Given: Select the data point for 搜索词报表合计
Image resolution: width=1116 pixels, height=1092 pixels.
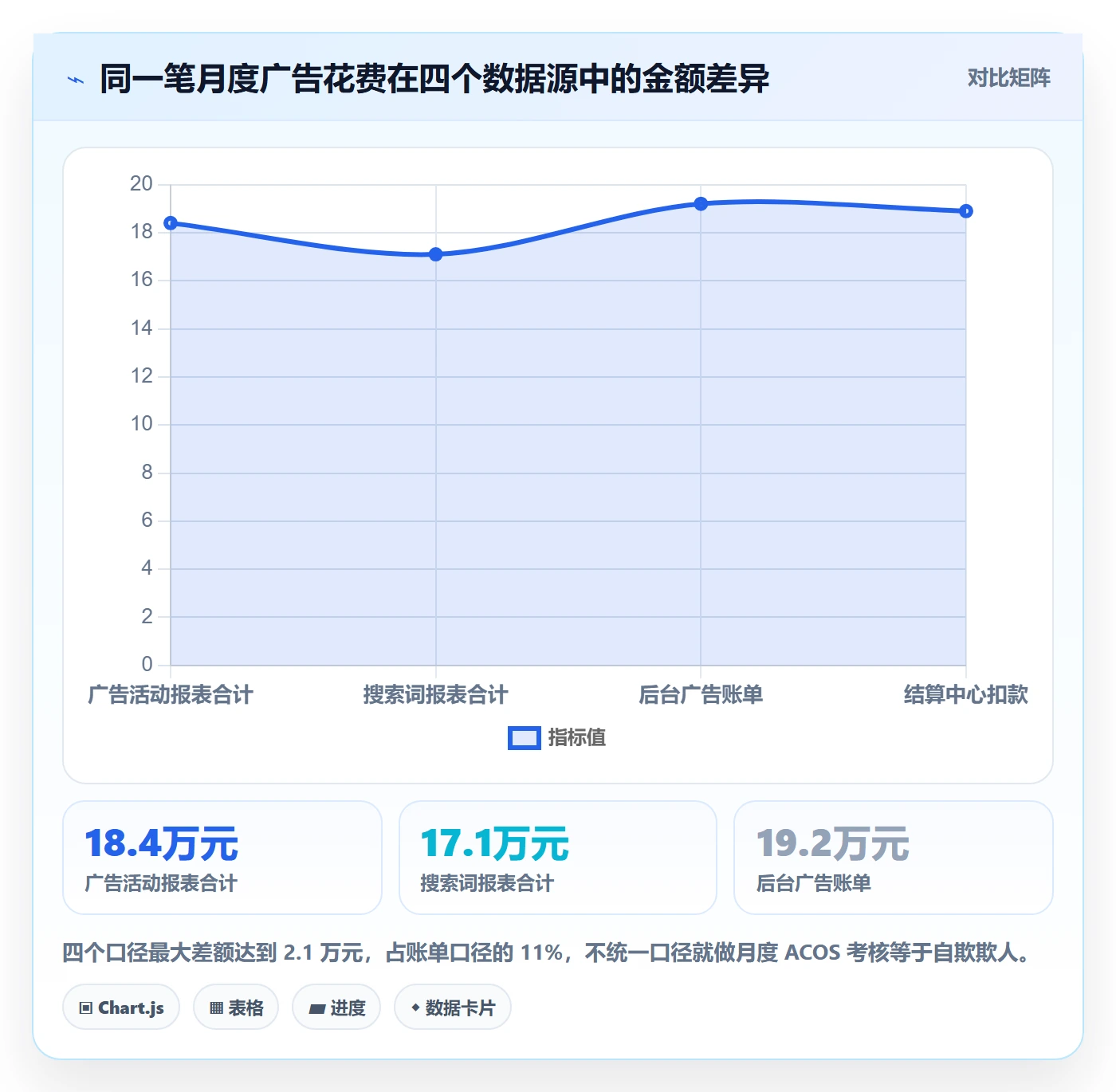Looking at the screenshot, I should coord(436,254).
